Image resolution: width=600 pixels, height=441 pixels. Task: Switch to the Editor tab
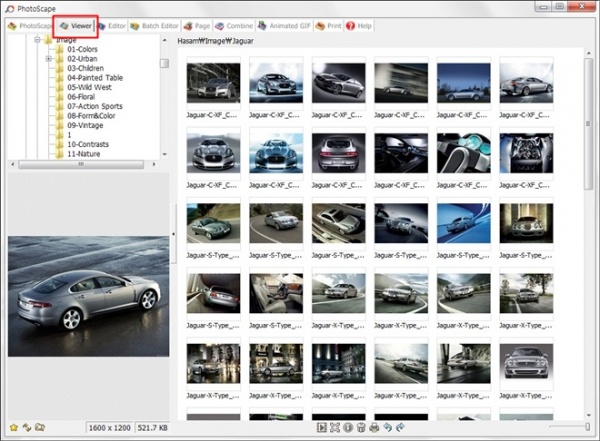(110, 25)
